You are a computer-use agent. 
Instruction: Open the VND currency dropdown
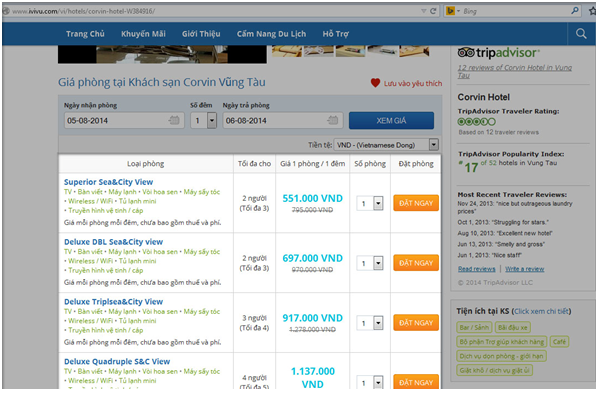(434, 145)
